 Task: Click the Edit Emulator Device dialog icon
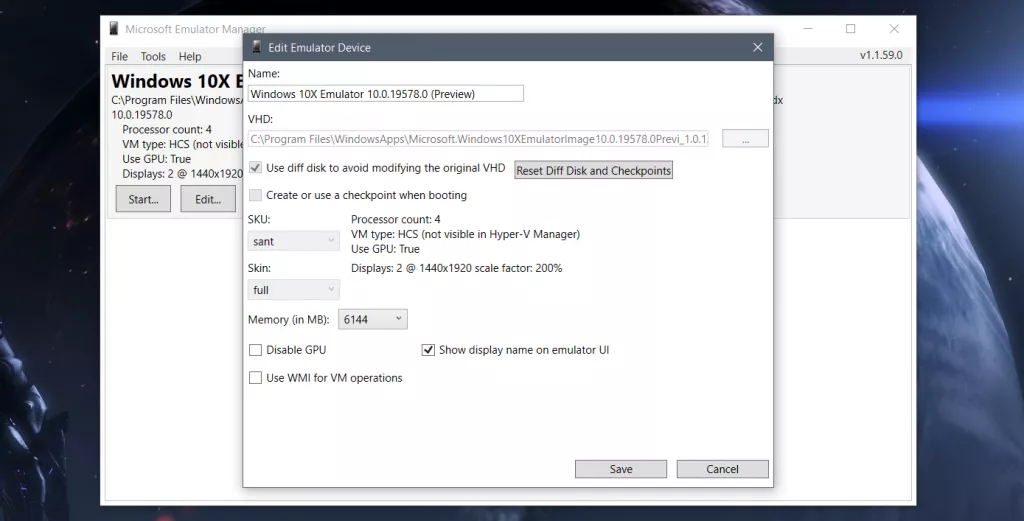(x=257, y=47)
